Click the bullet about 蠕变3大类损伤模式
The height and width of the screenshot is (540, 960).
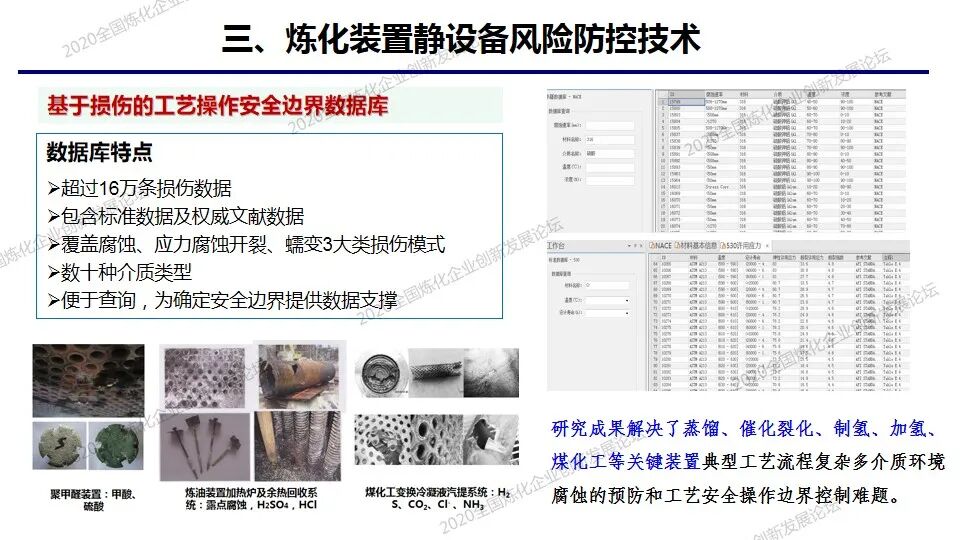click(246, 244)
